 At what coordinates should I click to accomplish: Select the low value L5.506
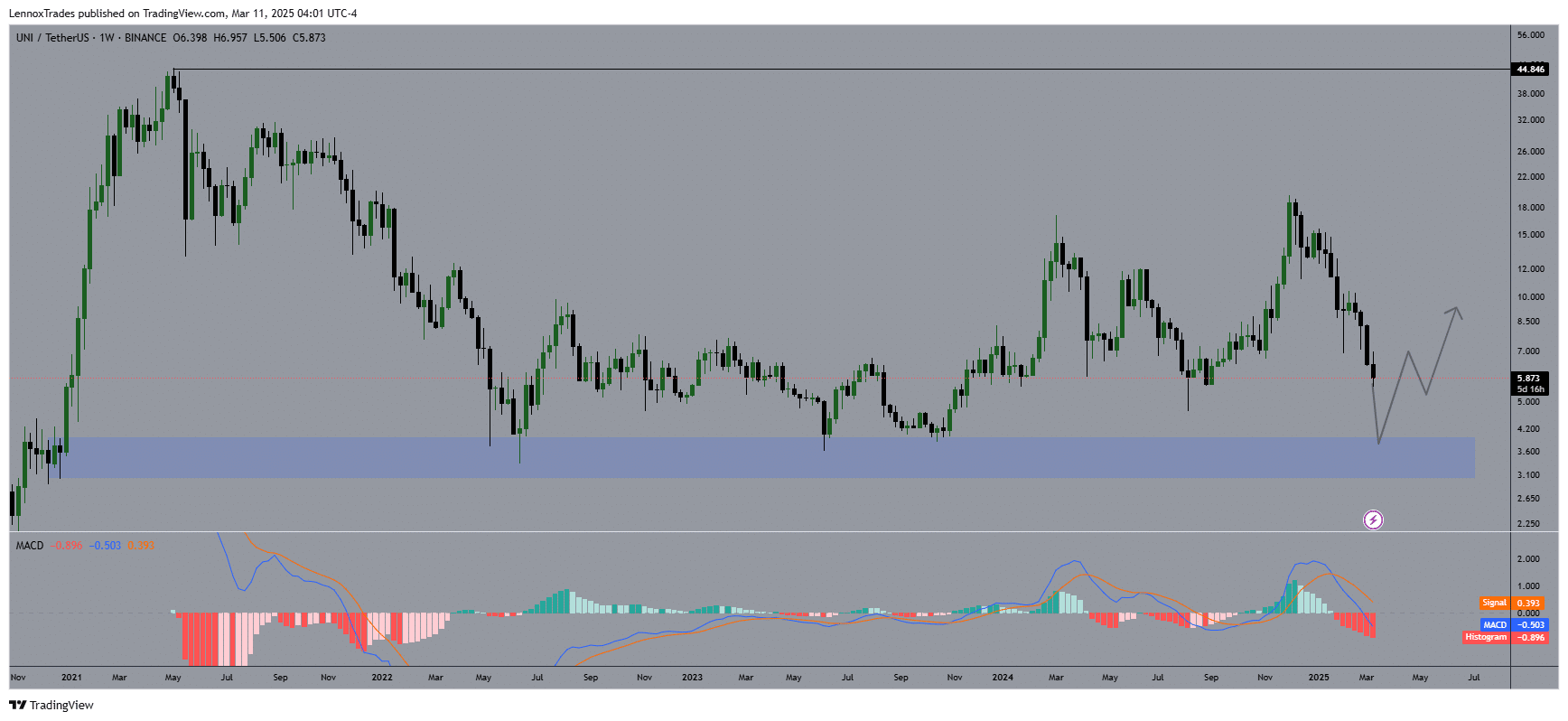(x=269, y=38)
